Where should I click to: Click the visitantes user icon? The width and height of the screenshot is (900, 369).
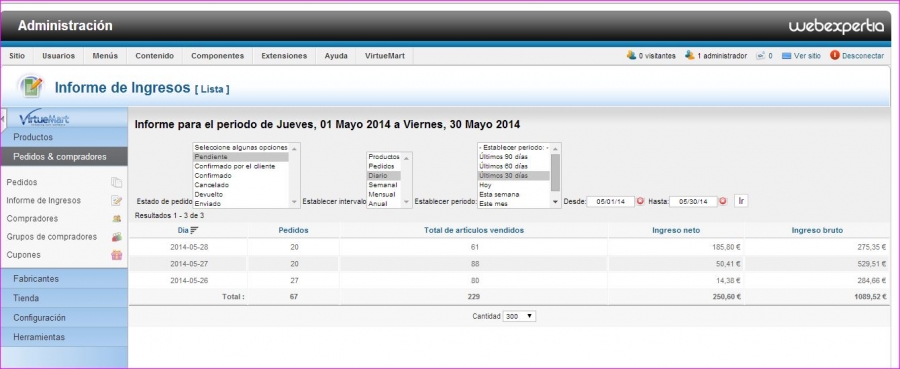click(x=631, y=55)
